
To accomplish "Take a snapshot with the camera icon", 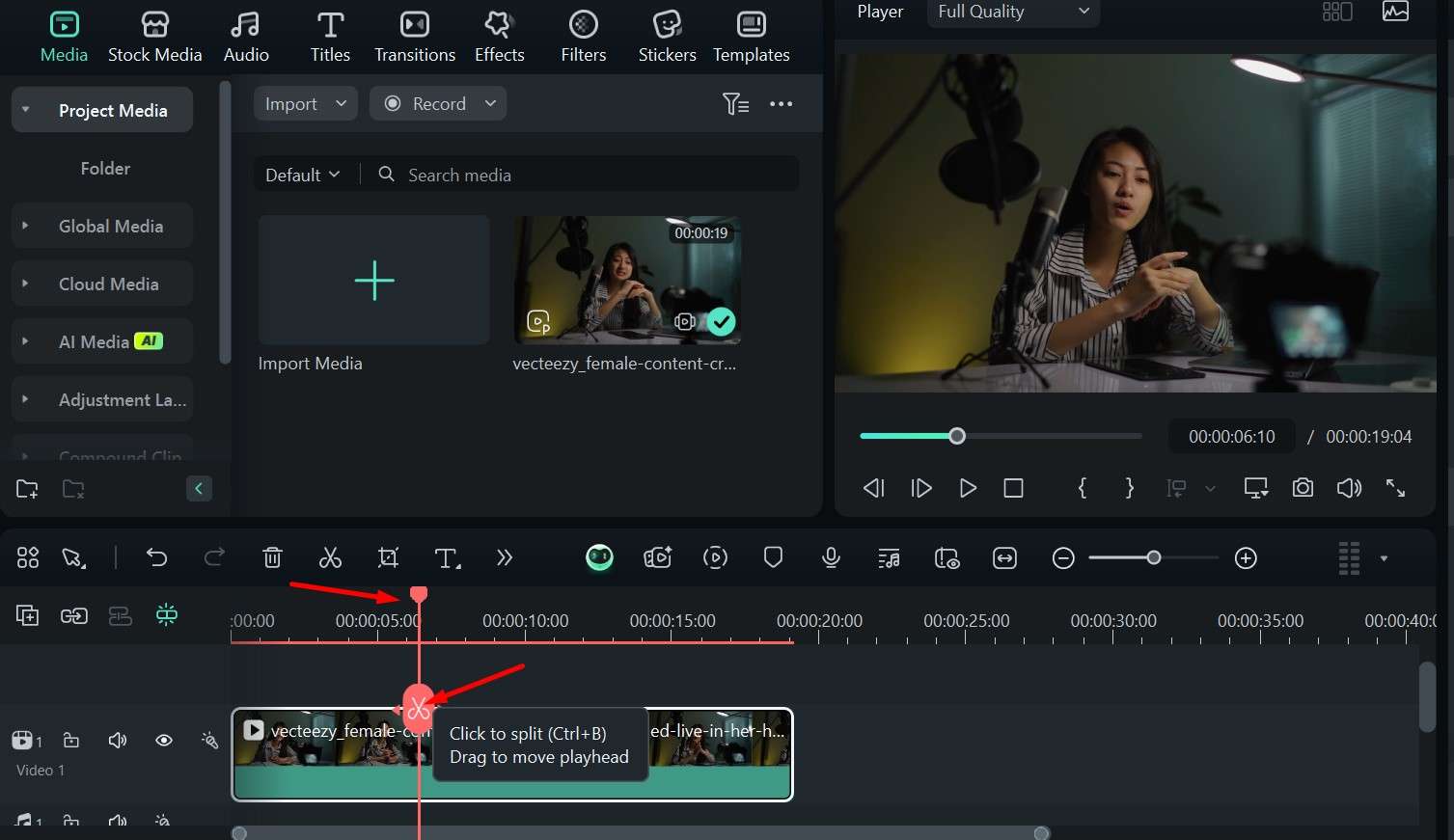I will point(1303,488).
